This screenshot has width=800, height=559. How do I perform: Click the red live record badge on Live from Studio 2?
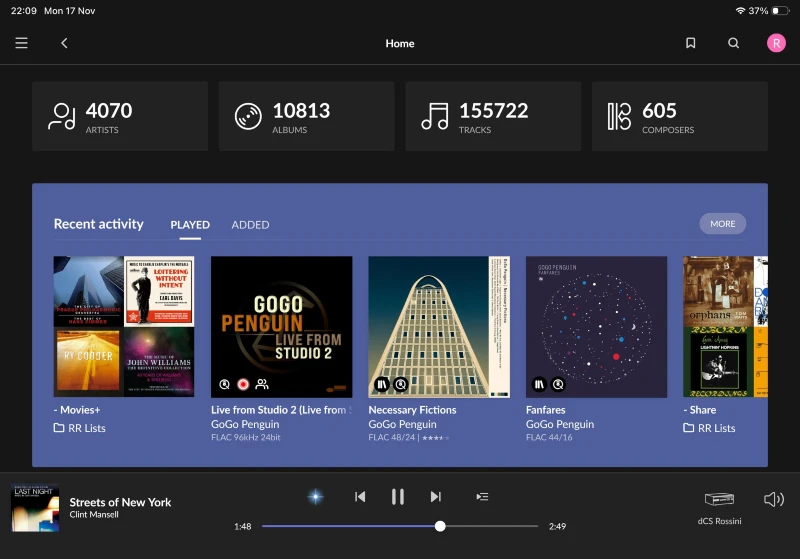pos(243,384)
